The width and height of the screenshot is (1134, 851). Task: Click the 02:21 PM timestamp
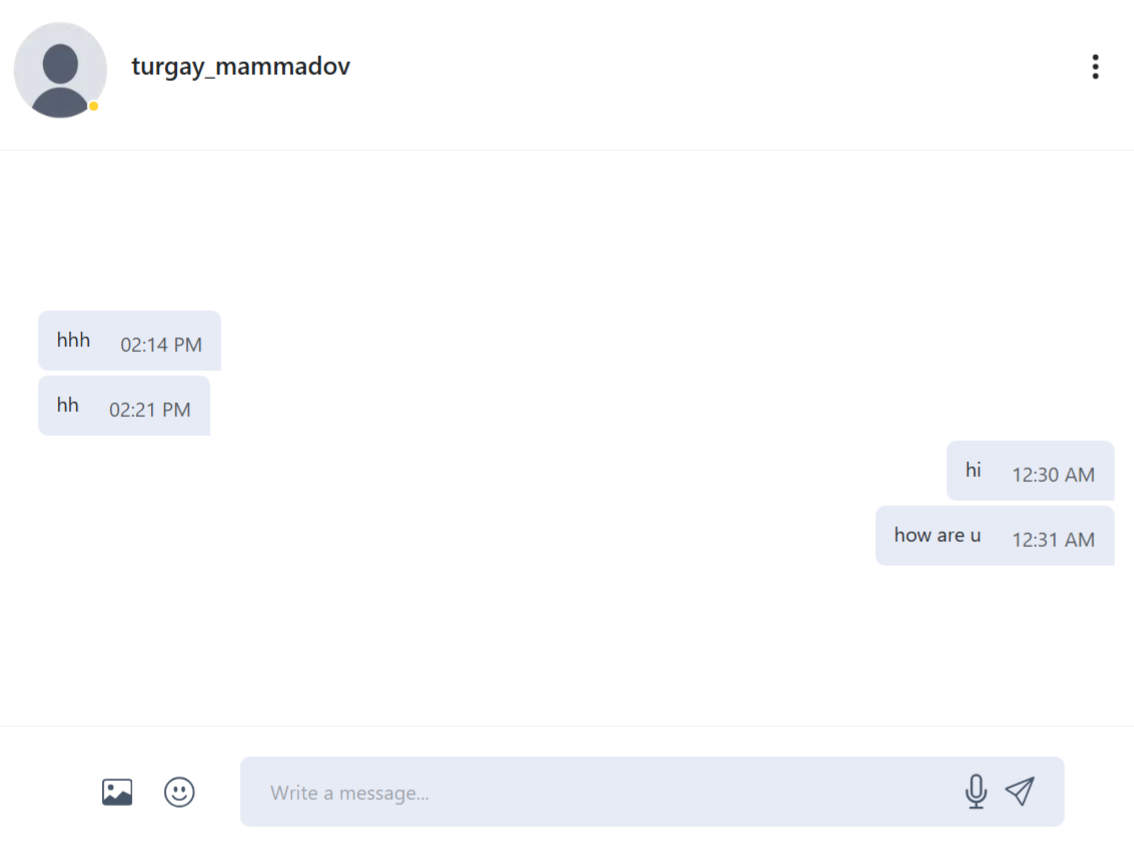point(150,410)
